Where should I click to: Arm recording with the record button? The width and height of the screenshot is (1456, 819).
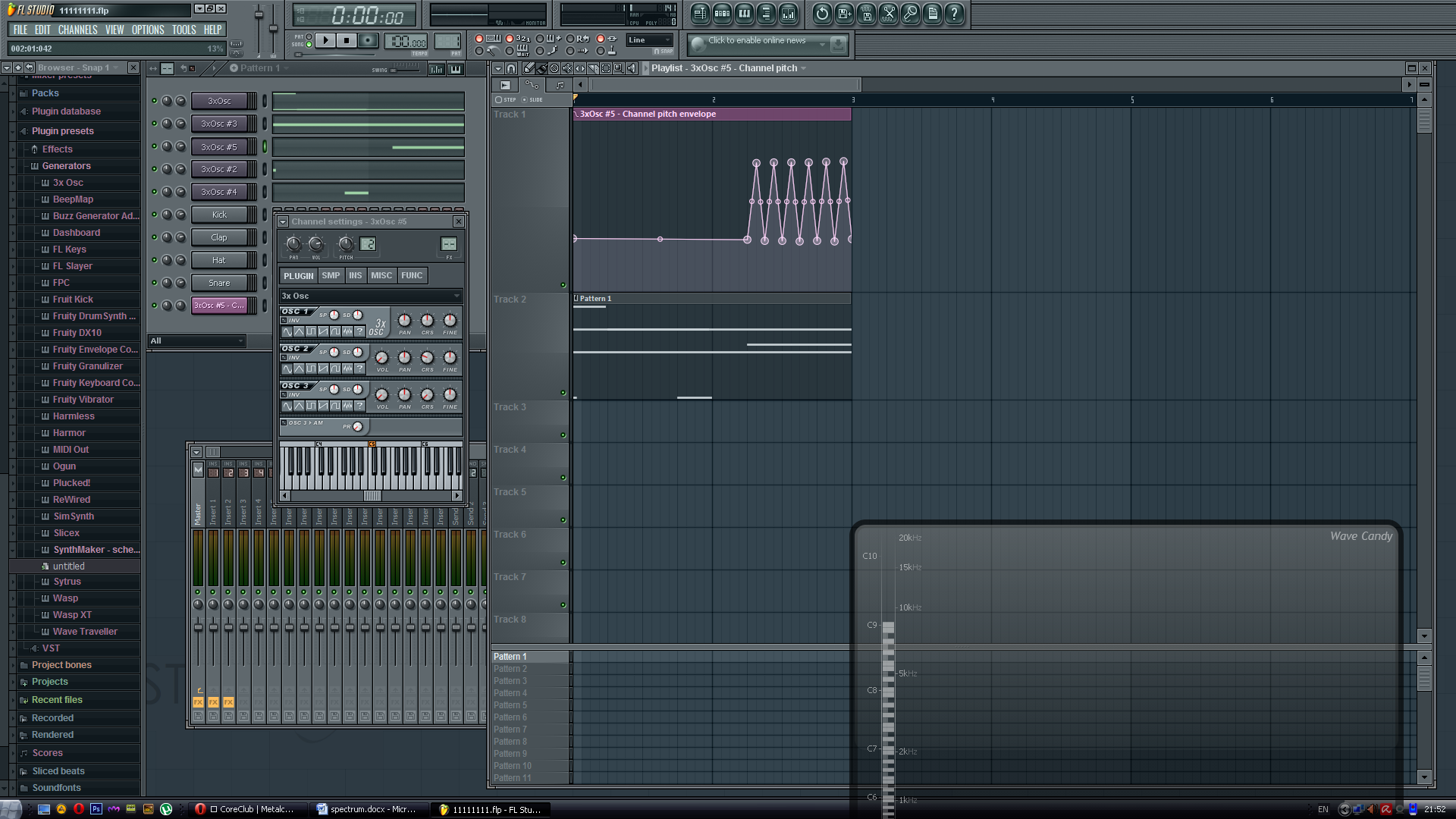pyautogui.click(x=368, y=40)
